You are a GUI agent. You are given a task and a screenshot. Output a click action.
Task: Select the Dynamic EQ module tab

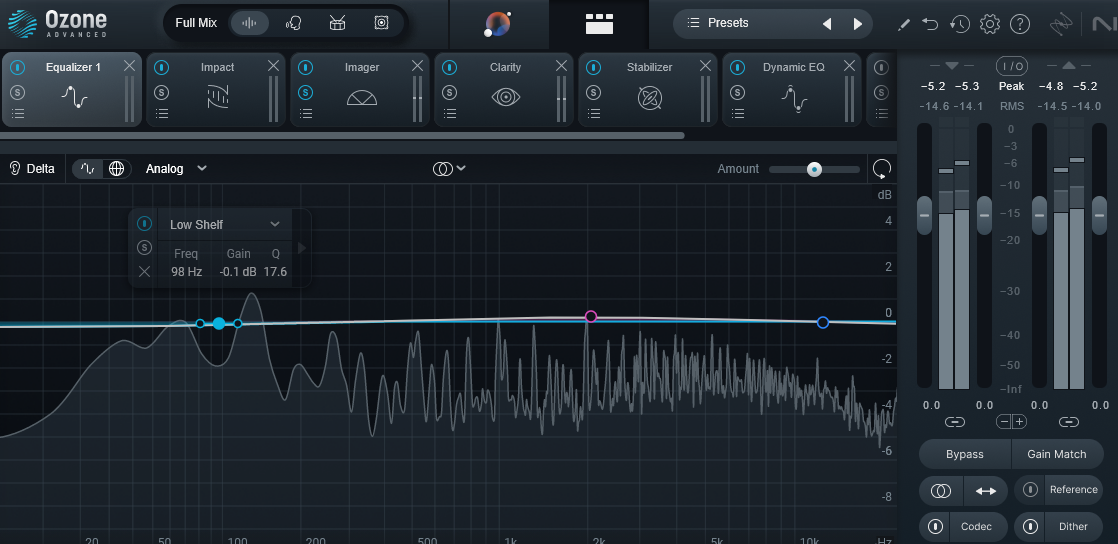[x=794, y=89]
